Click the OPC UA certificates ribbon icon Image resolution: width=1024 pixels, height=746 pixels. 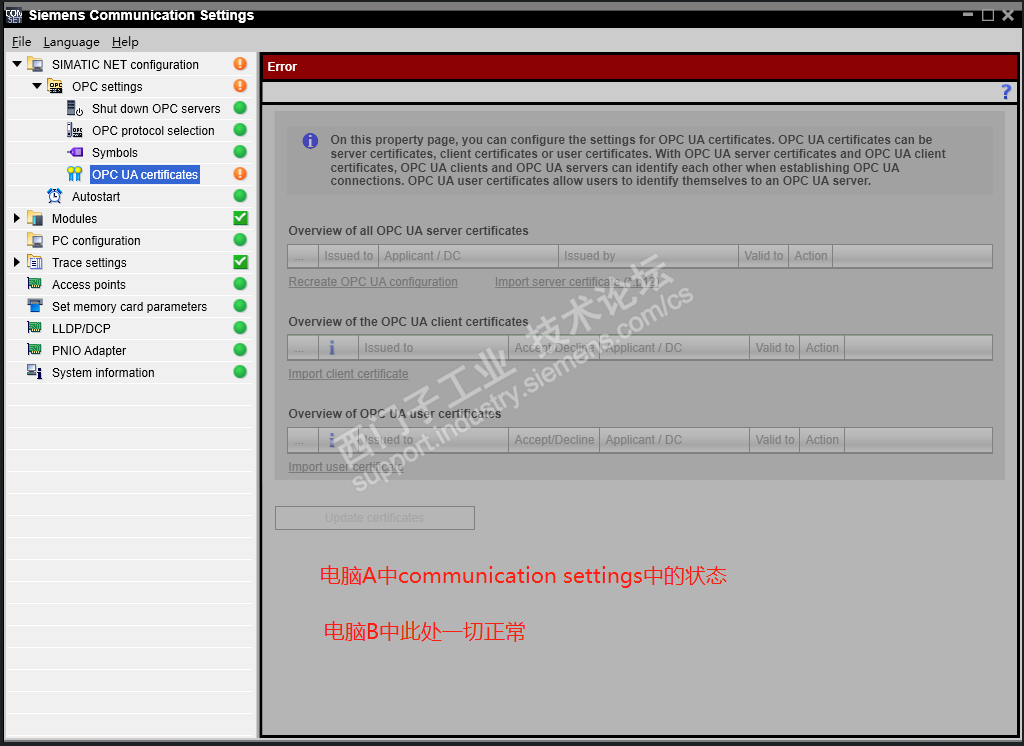click(75, 174)
